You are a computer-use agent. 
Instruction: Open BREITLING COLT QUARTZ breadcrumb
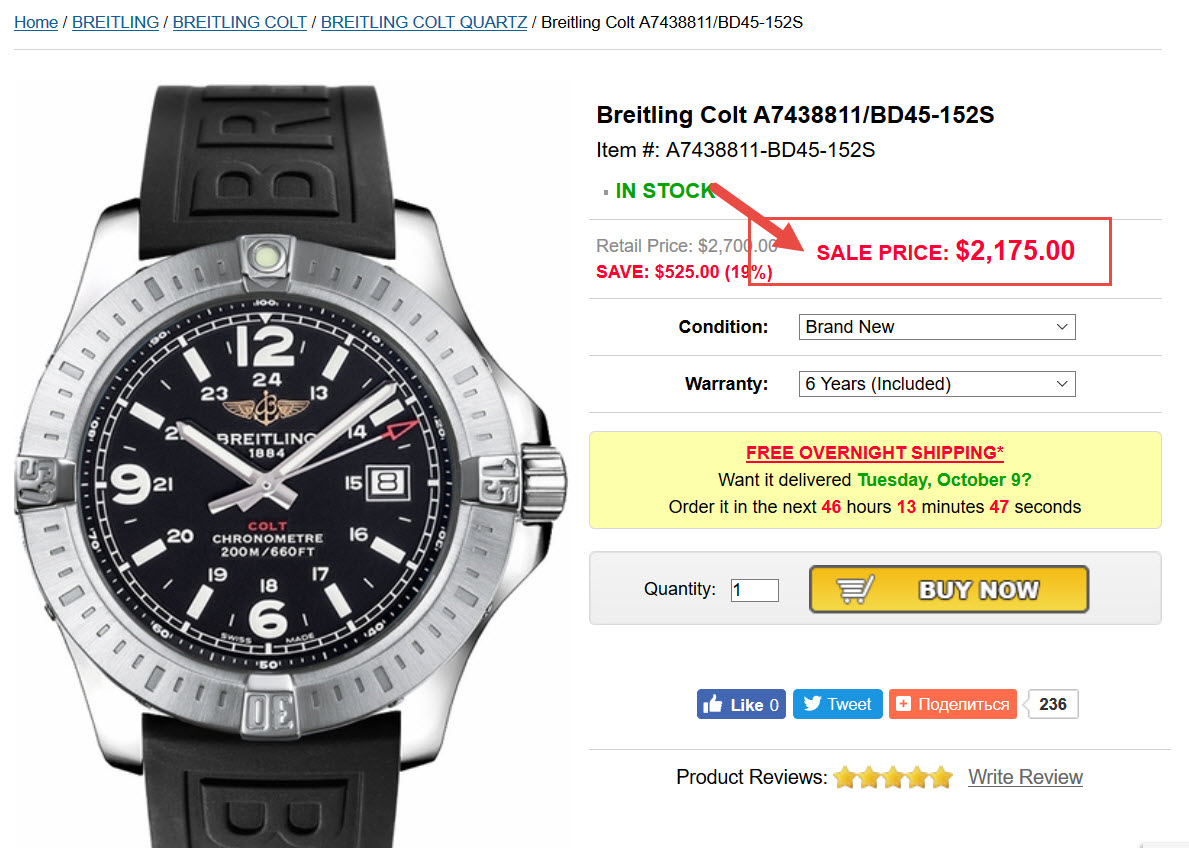point(424,22)
